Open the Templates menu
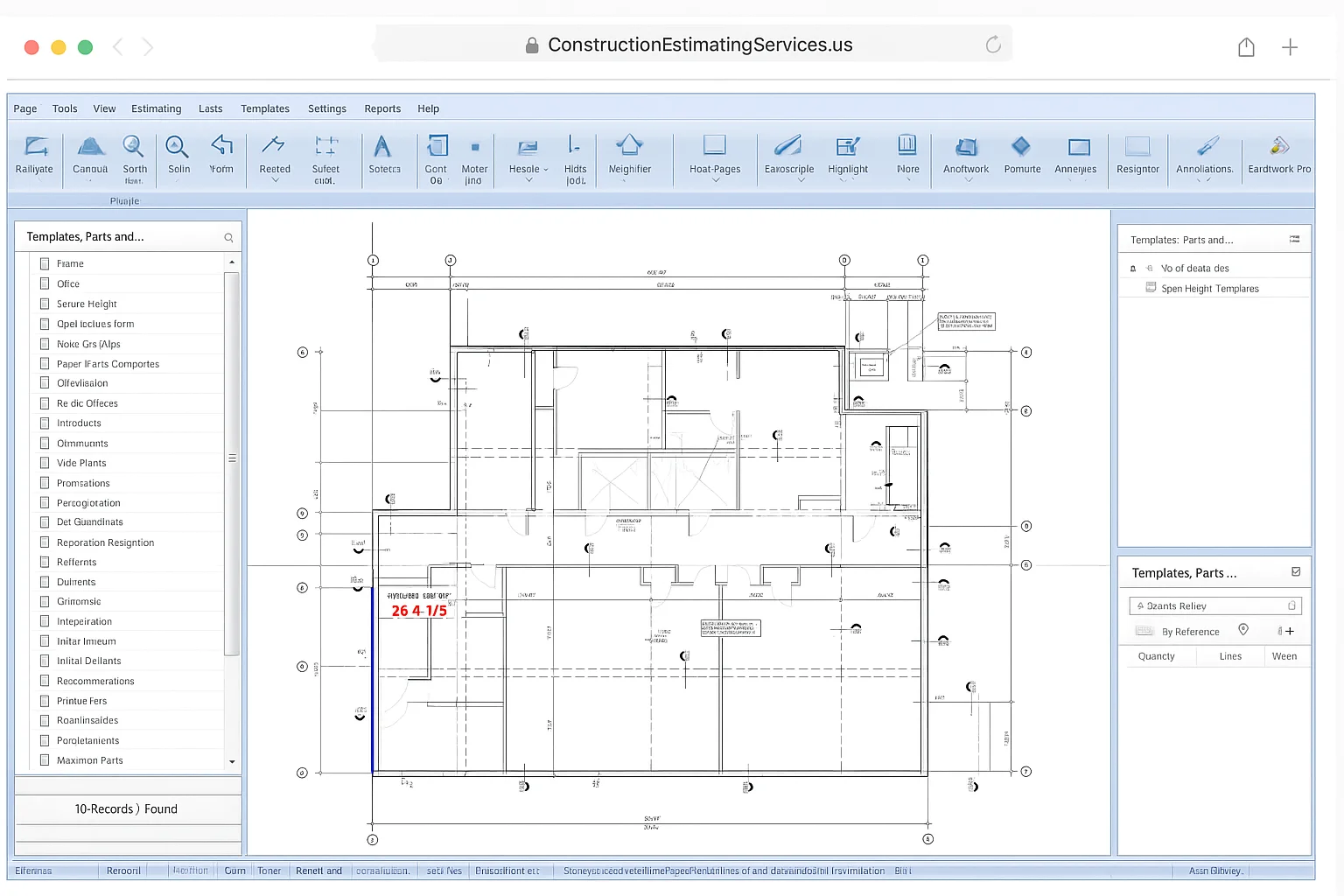The height and width of the screenshot is (896, 1344). 265,108
